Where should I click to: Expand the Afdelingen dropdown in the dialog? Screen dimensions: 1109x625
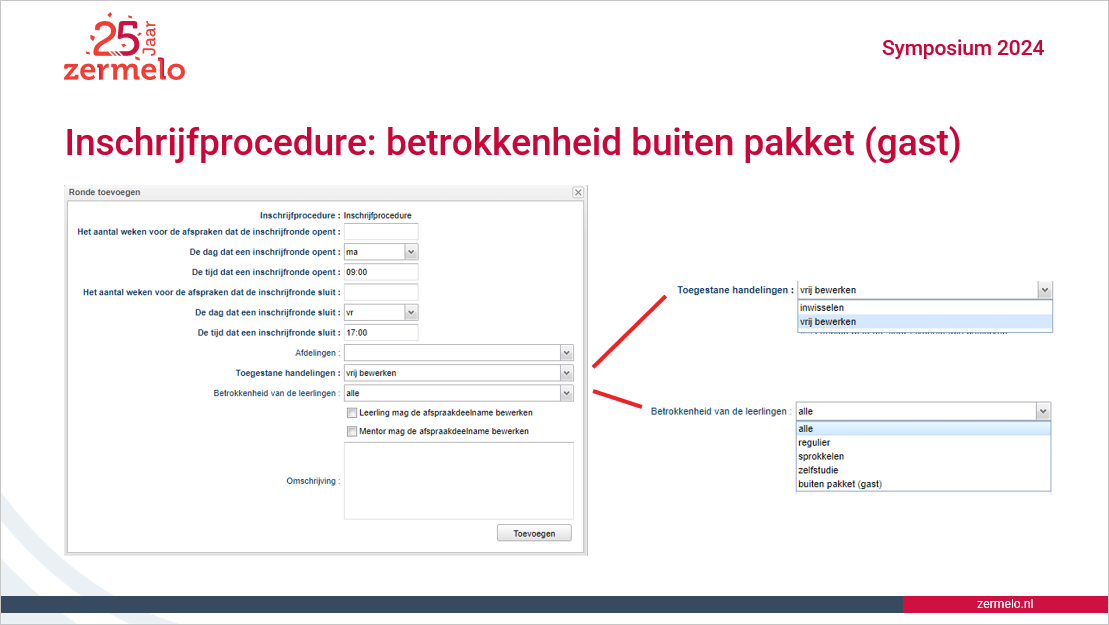(x=567, y=353)
